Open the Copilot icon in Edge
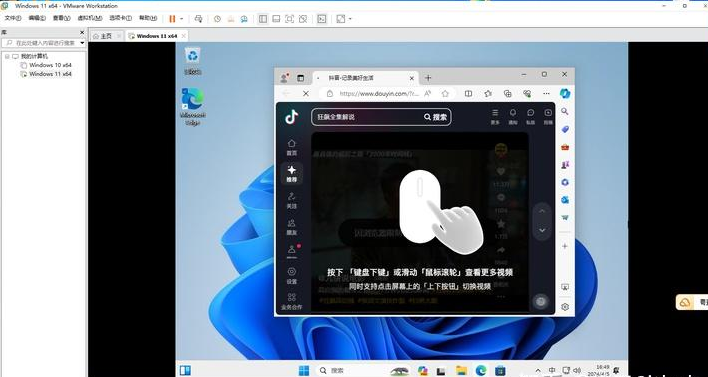708x377 pixels. [x=565, y=93]
